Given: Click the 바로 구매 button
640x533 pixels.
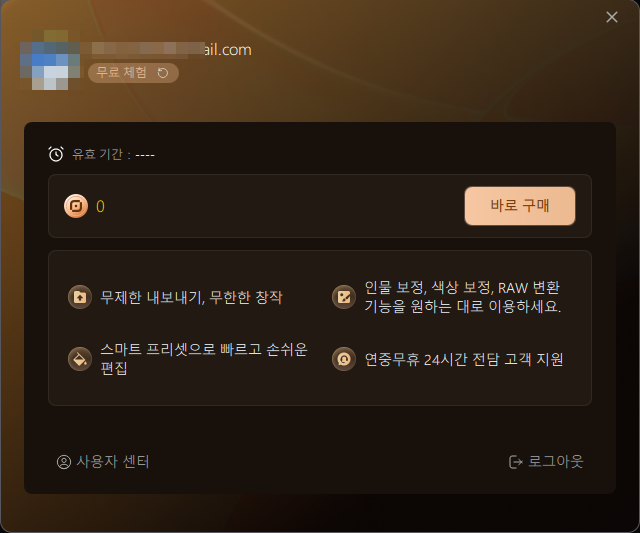Looking at the screenshot, I should tap(520, 206).
